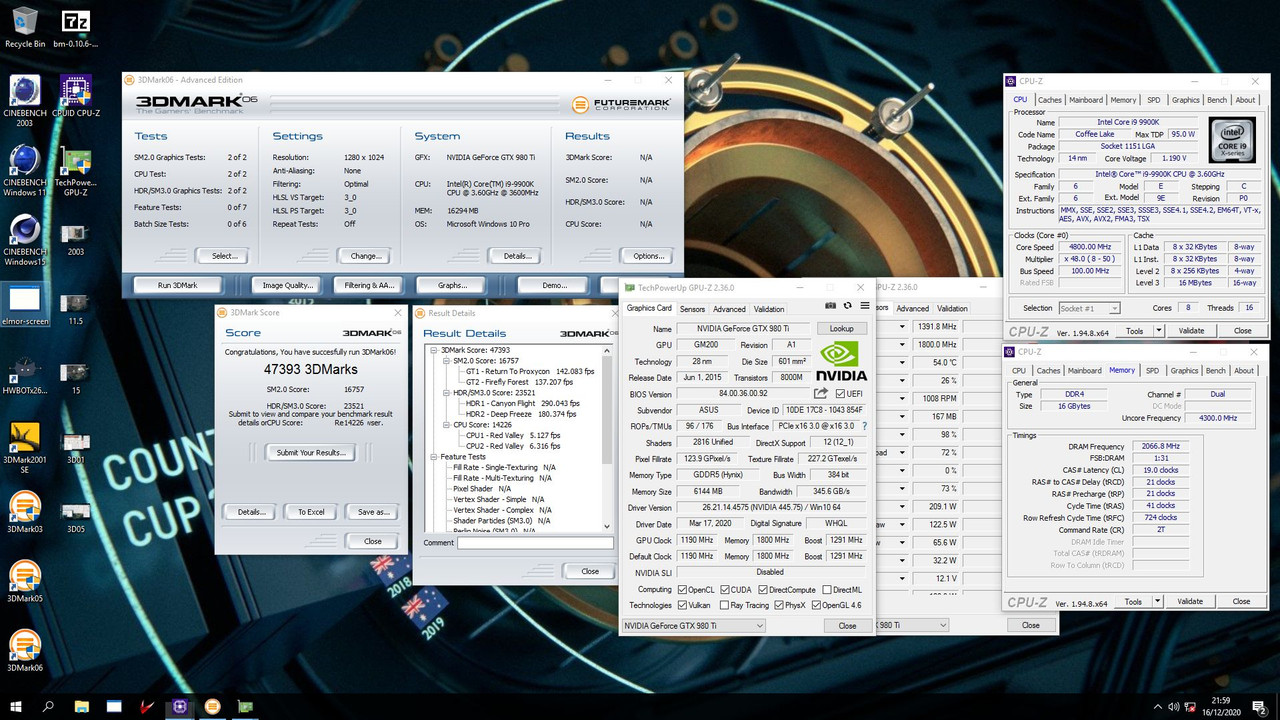
Task: Click Submit Your Results button
Action: tap(311, 452)
